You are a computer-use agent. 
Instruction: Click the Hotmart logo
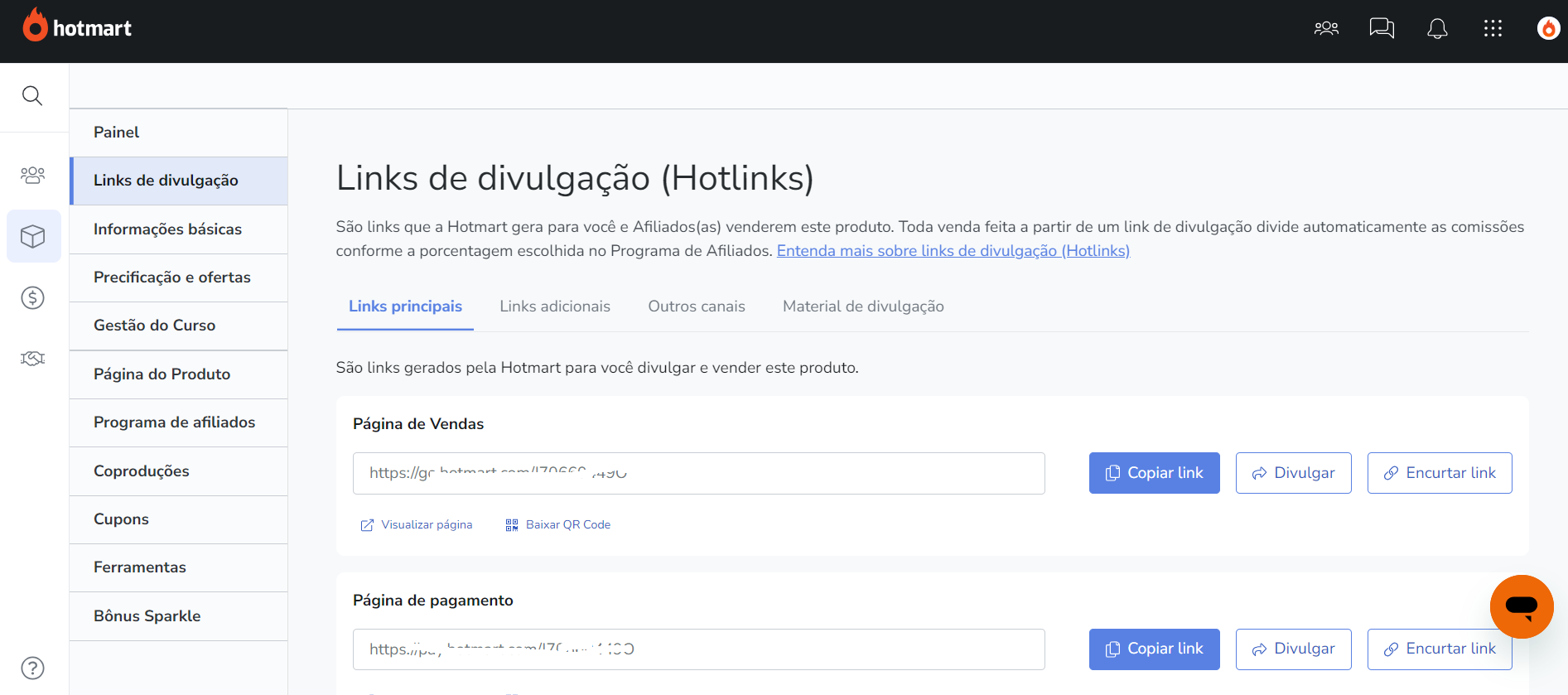pos(77,27)
